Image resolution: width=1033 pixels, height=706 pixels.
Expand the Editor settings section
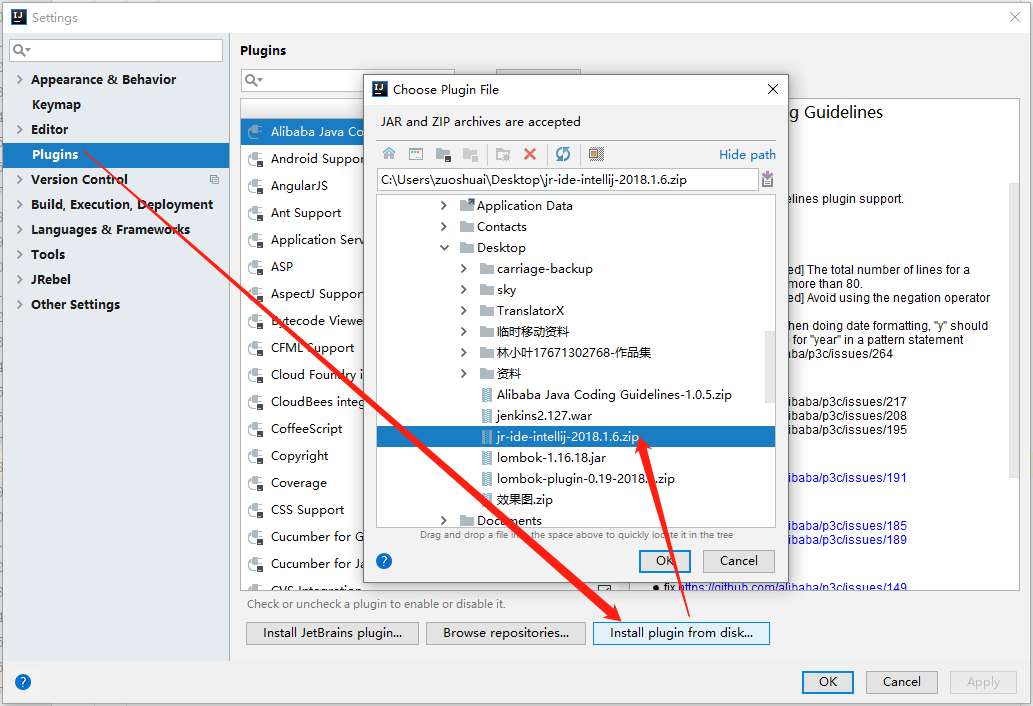coord(19,129)
